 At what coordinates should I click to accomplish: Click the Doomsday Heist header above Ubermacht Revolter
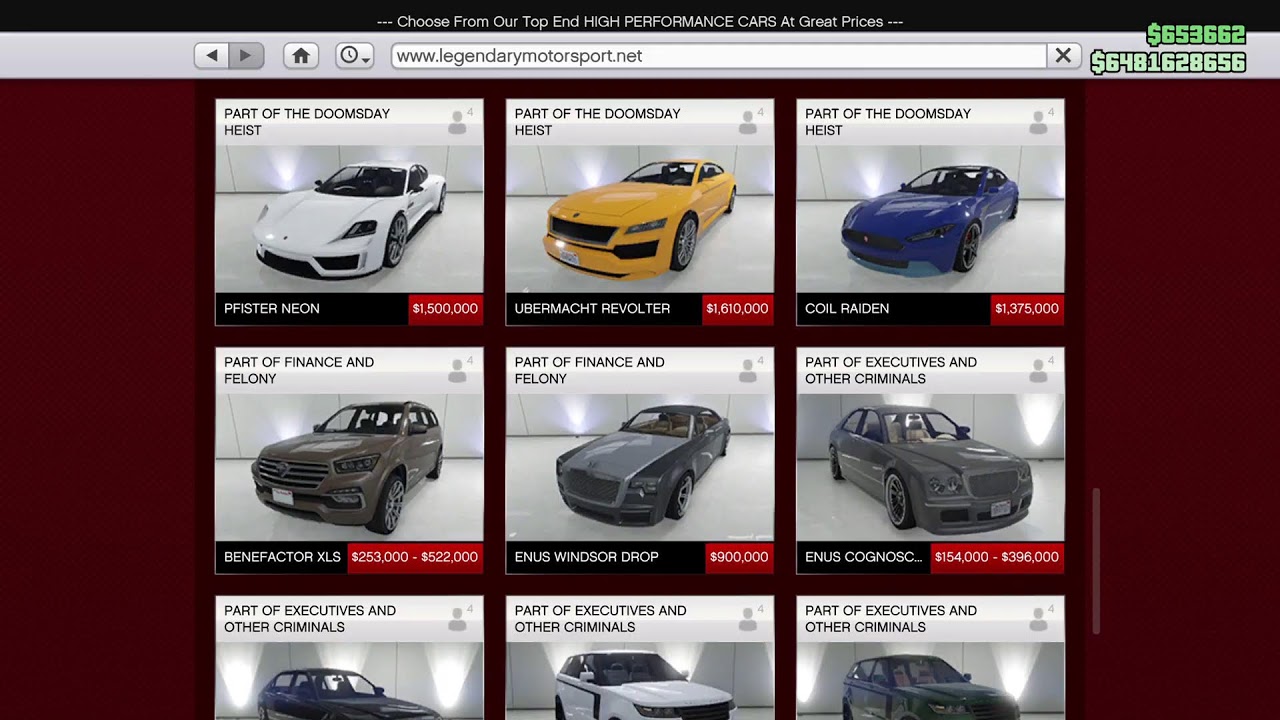click(597, 122)
